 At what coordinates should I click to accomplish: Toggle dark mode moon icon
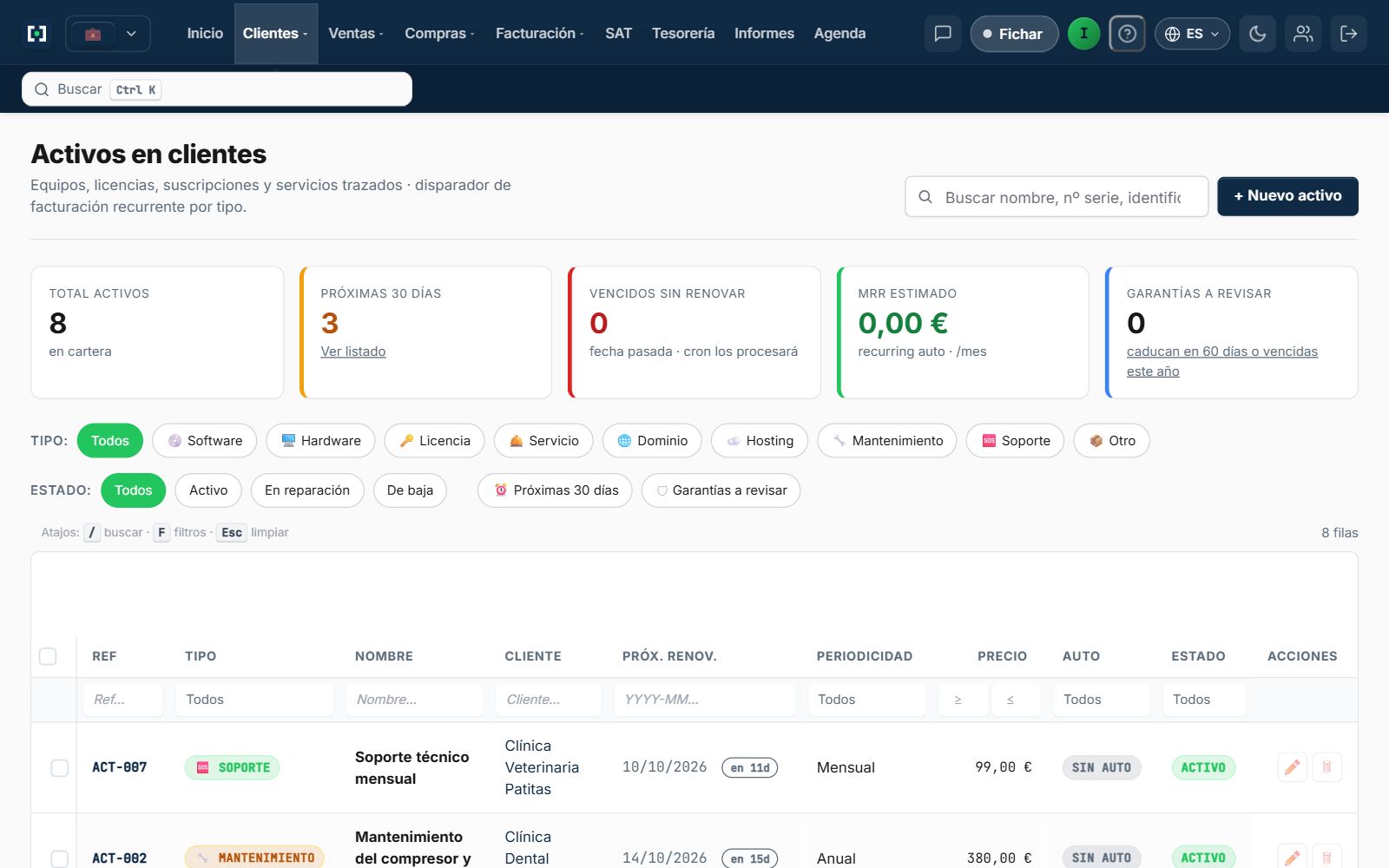[1257, 34]
